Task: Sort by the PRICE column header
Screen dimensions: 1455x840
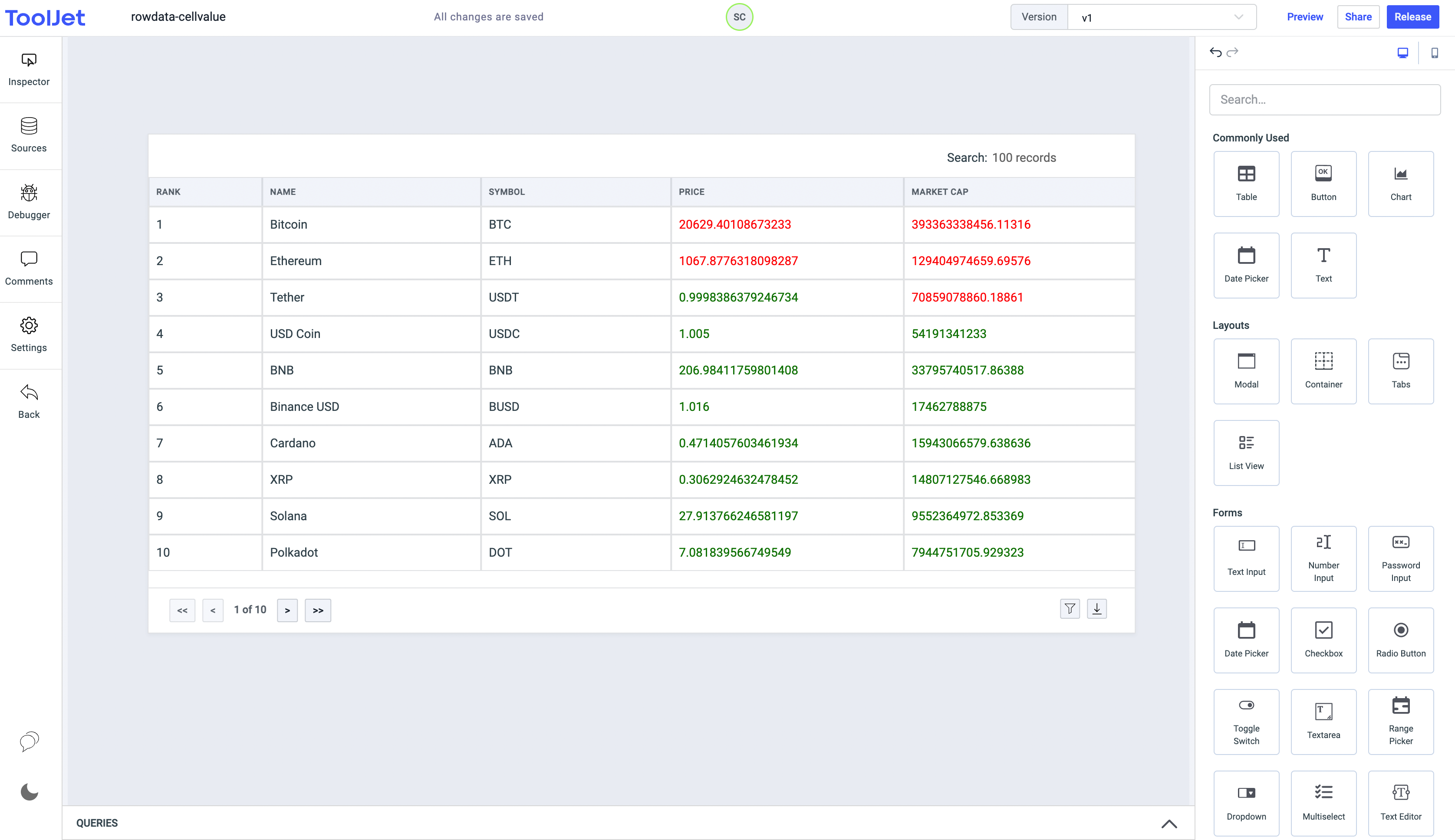Action: [x=787, y=191]
